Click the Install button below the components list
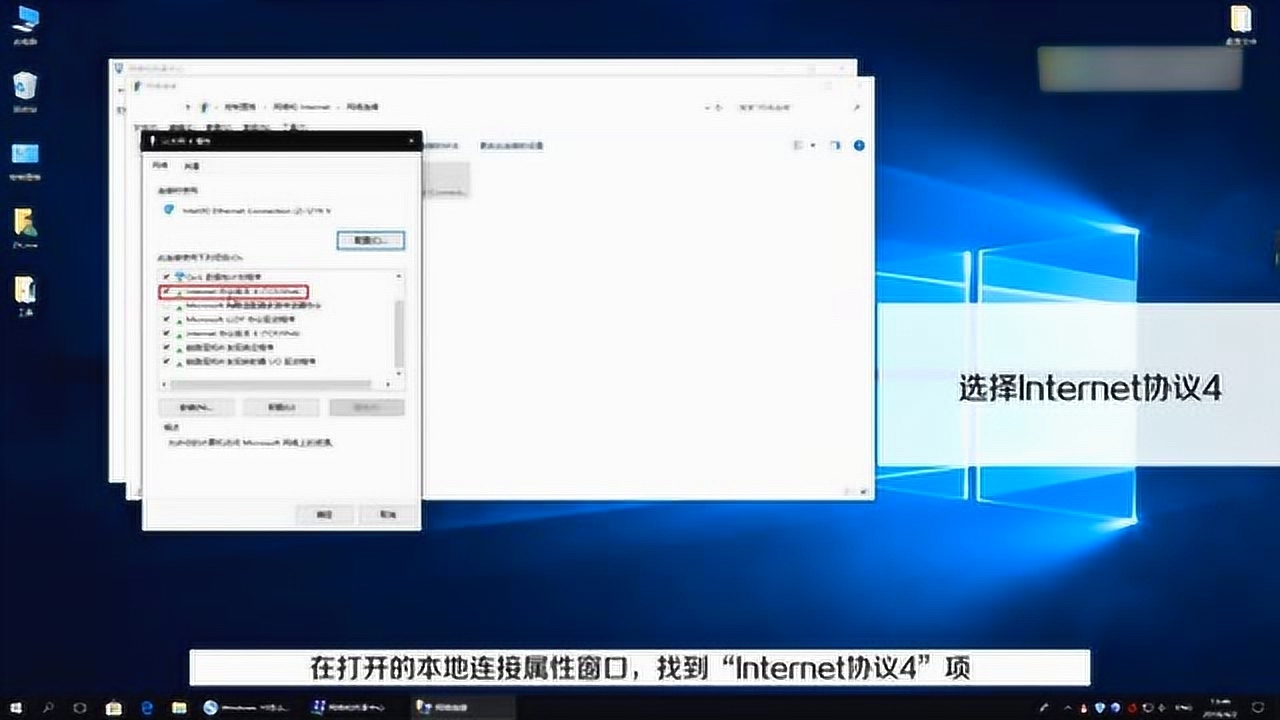Screen dimensions: 1280x720 [196, 407]
